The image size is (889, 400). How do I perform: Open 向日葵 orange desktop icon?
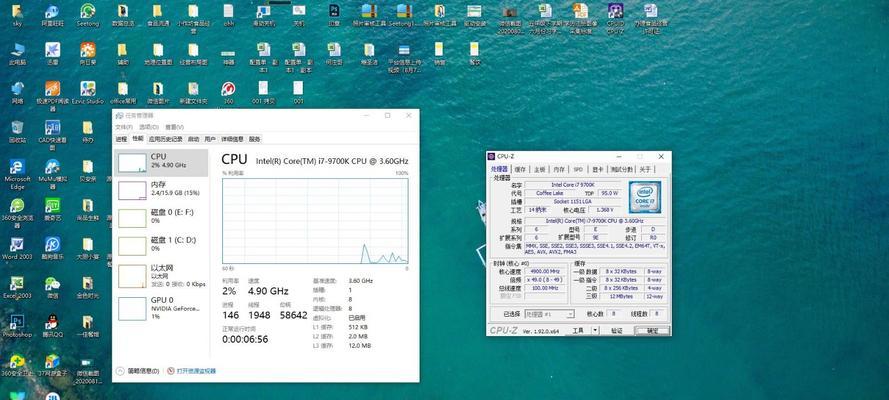click(88, 54)
